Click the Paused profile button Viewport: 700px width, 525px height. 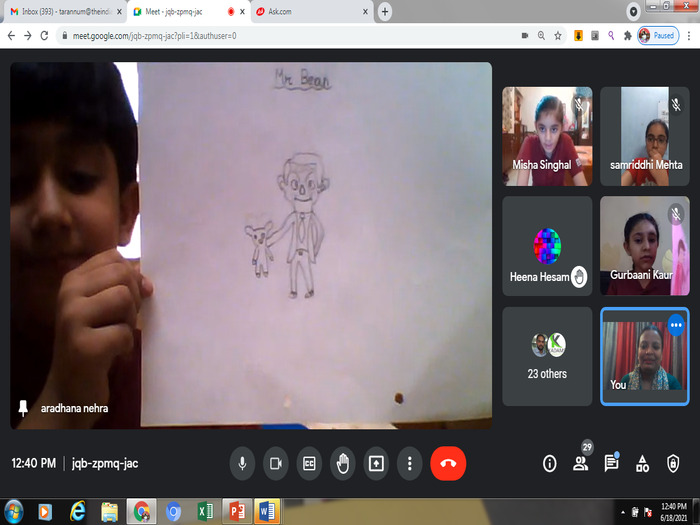658,36
